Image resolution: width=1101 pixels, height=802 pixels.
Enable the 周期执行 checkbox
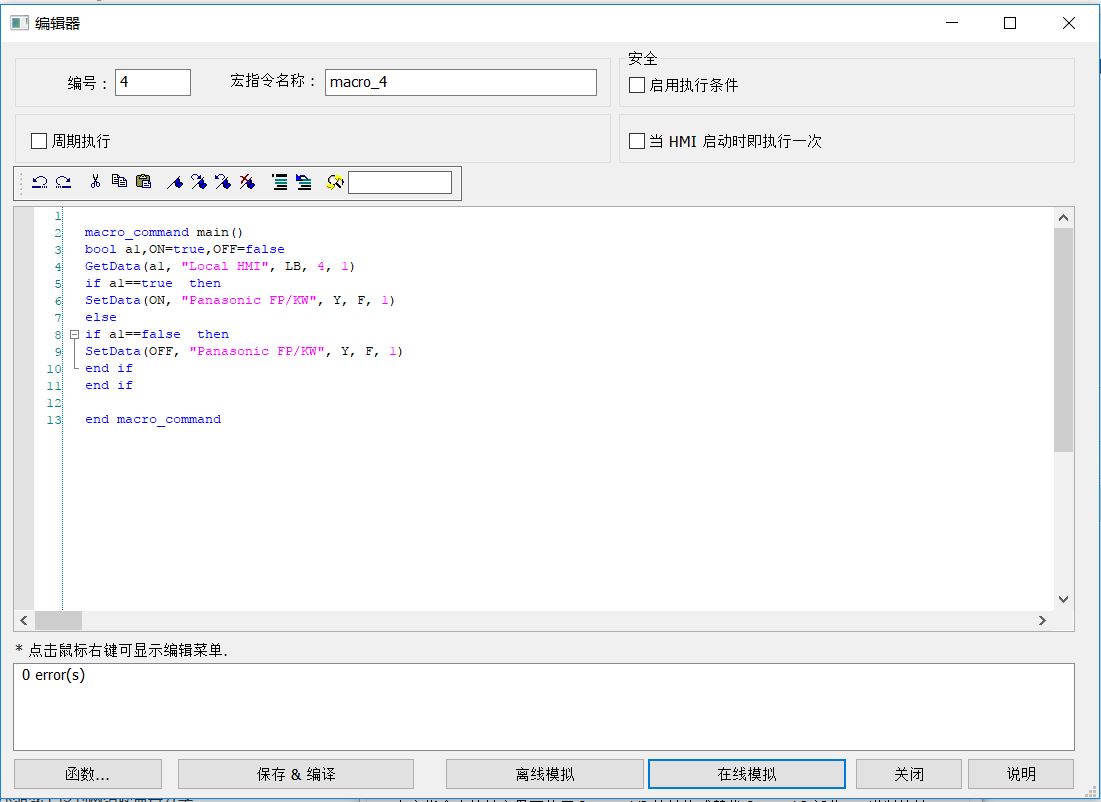[x=40, y=141]
